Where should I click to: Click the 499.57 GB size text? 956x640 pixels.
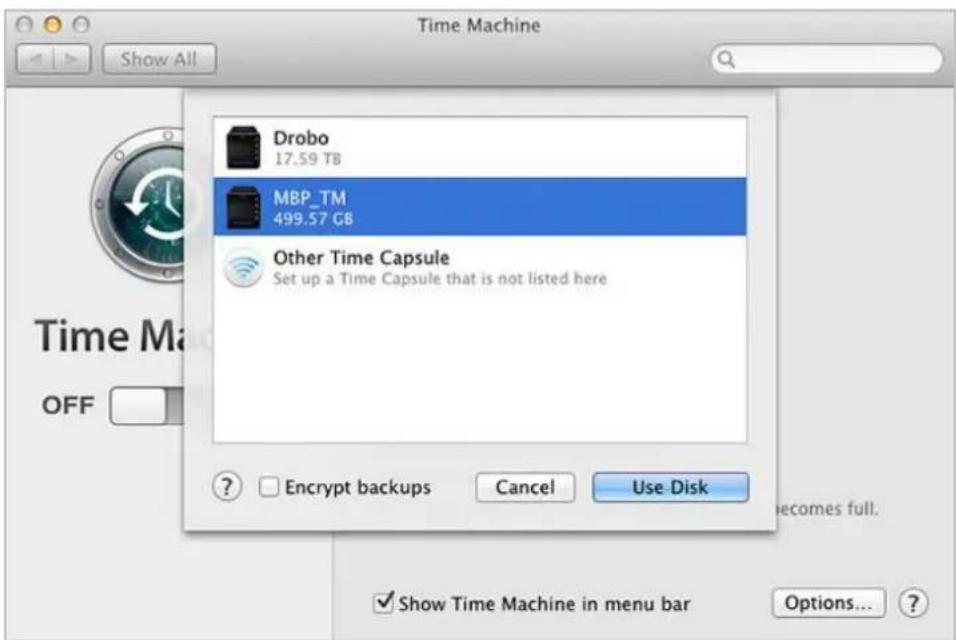313,219
